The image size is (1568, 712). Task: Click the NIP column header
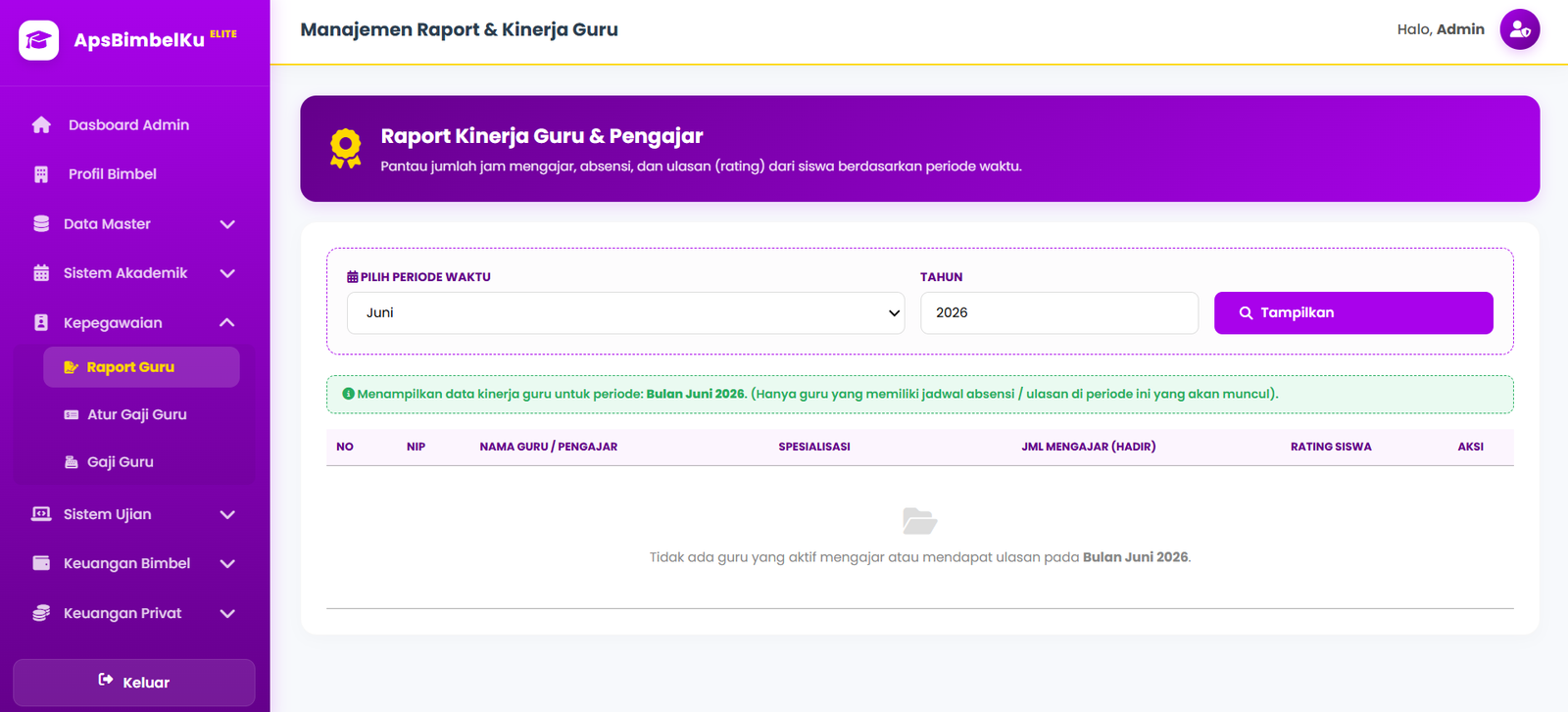pyautogui.click(x=416, y=447)
